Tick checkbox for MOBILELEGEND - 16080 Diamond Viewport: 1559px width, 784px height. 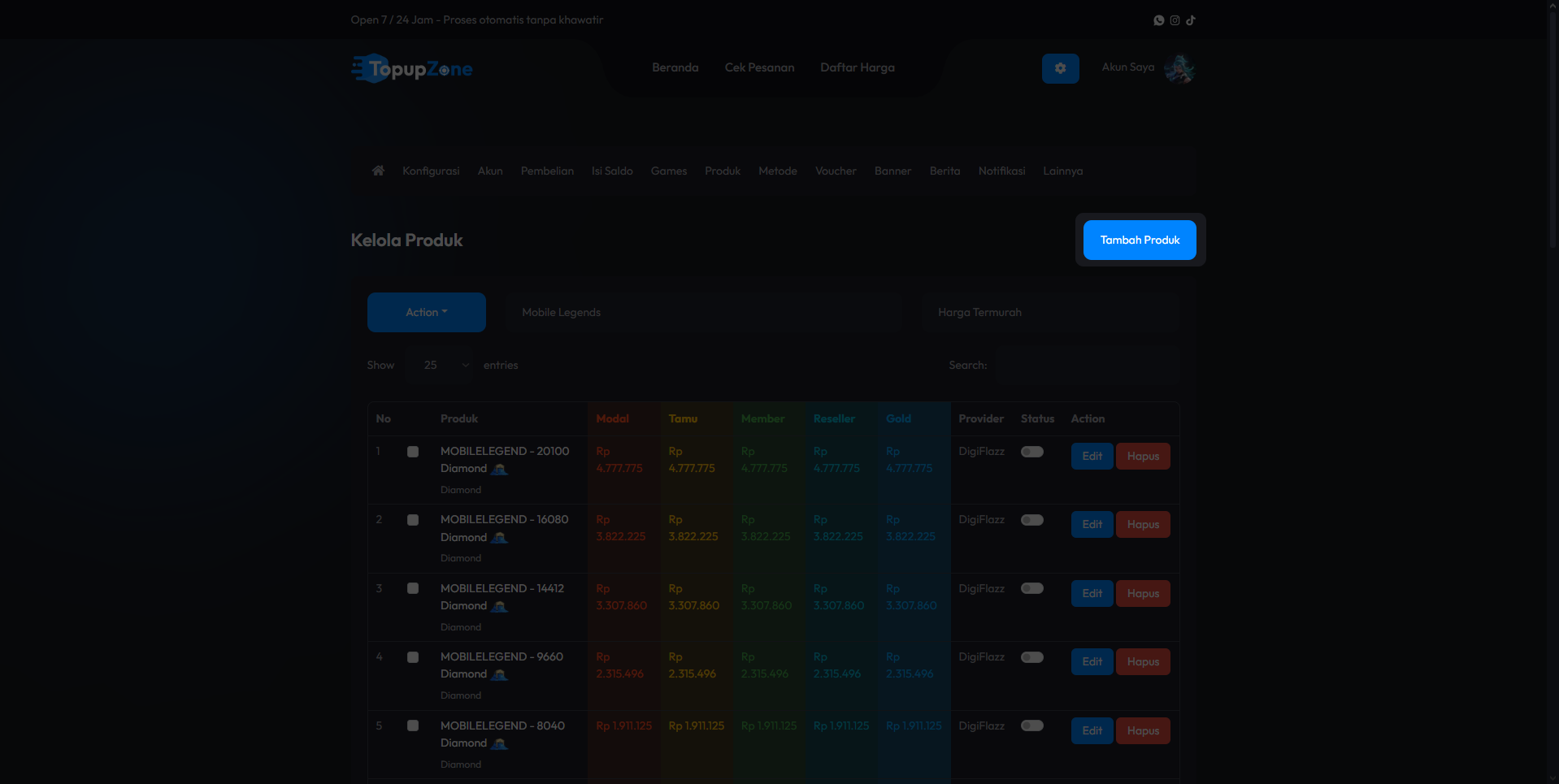click(x=413, y=520)
